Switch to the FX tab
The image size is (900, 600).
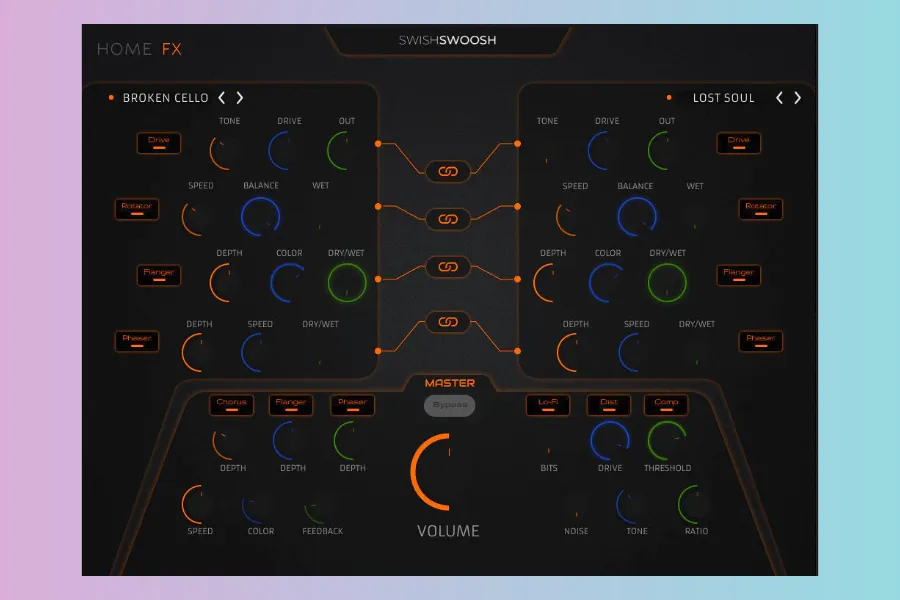tap(172, 49)
